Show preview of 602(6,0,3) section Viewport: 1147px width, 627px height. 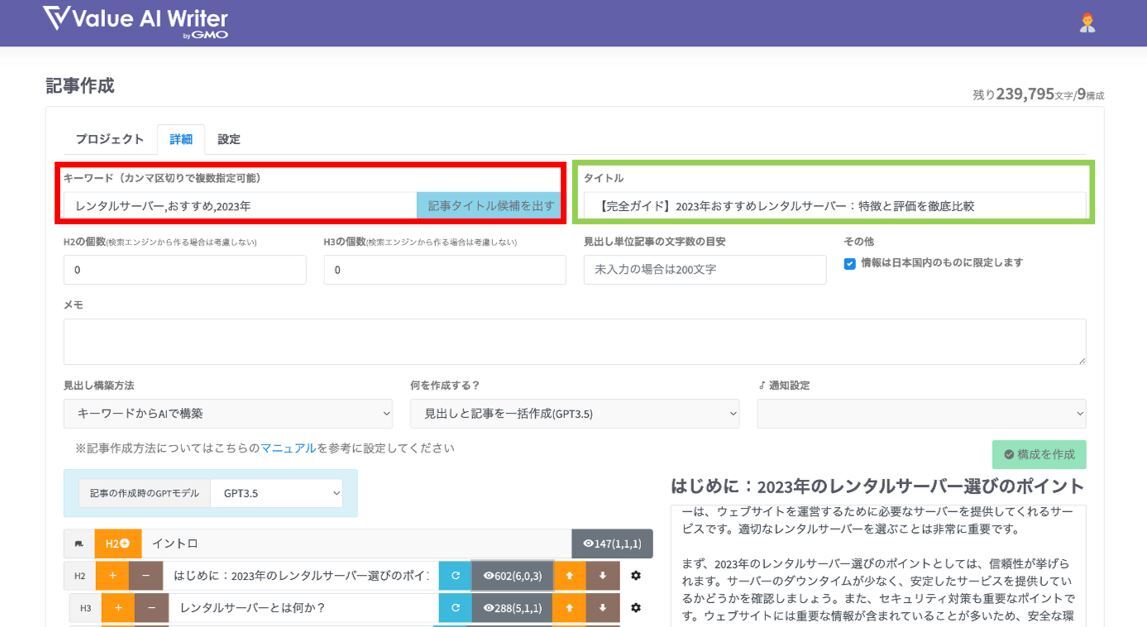pyautogui.click(x=513, y=576)
